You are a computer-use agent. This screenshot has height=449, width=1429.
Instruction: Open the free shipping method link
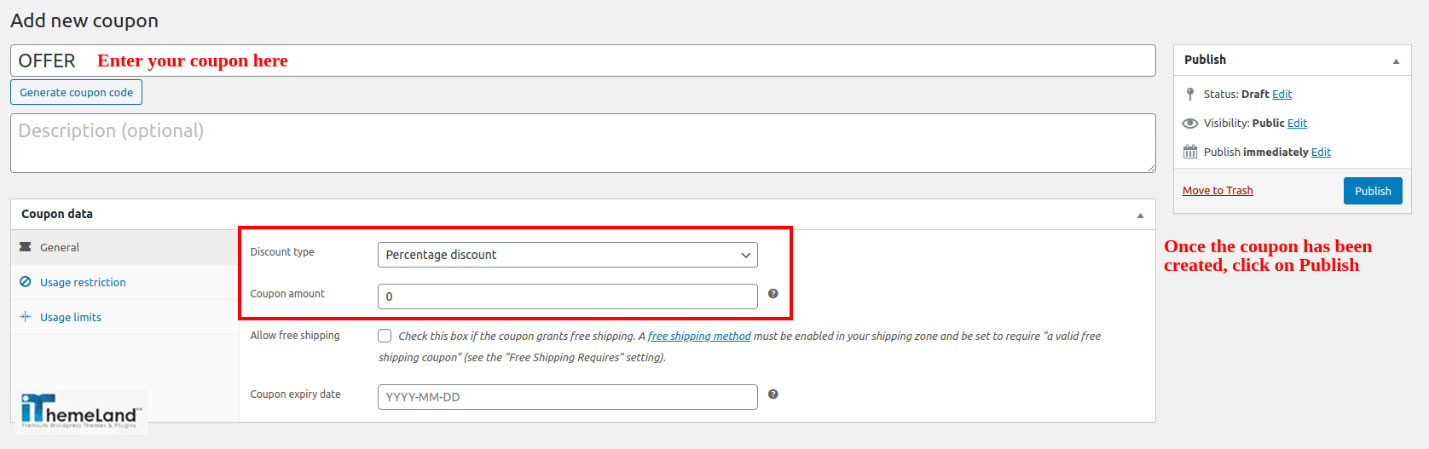pos(699,336)
